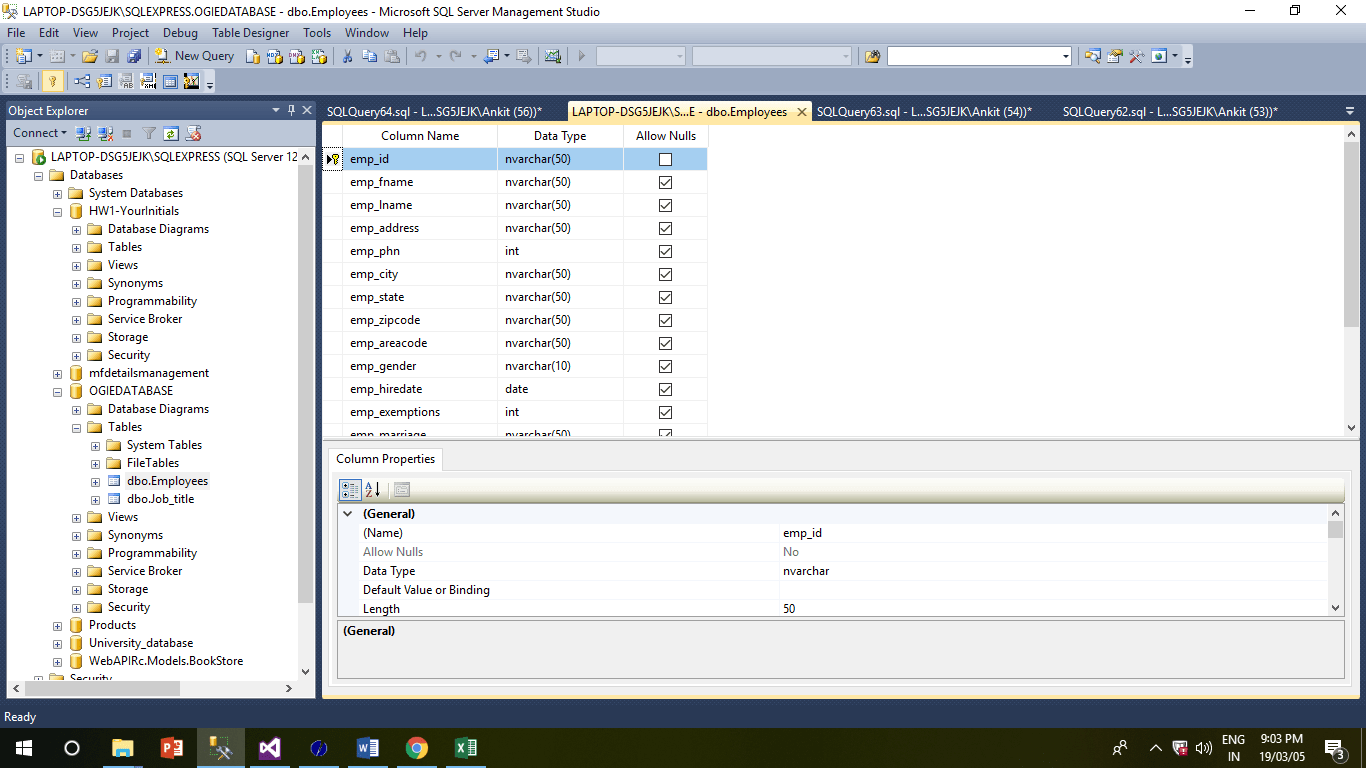Open Excel from the Windows taskbar

[x=465, y=748]
